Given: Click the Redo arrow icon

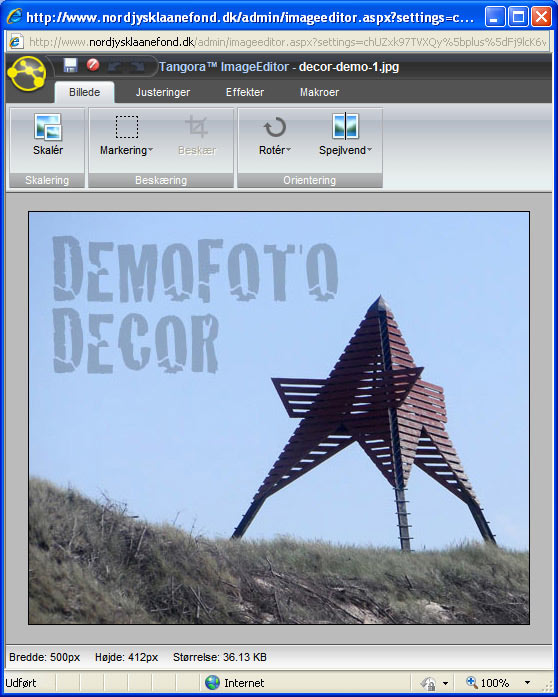Looking at the screenshot, I should click(x=137, y=66).
